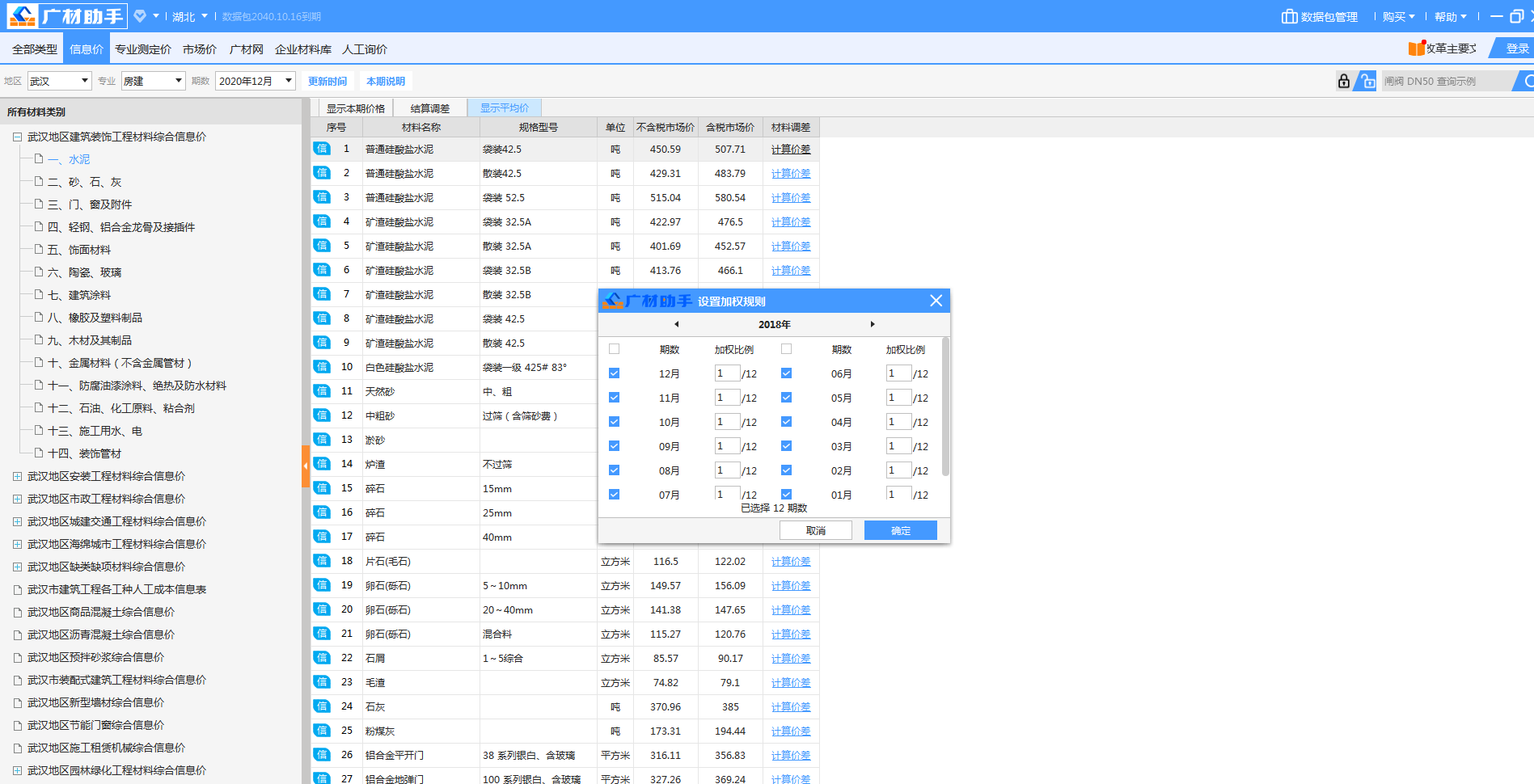Image resolution: width=1534 pixels, height=784 pixels.
Task: Click the 改革主要 gift icon
Action: click(1416, 48)
